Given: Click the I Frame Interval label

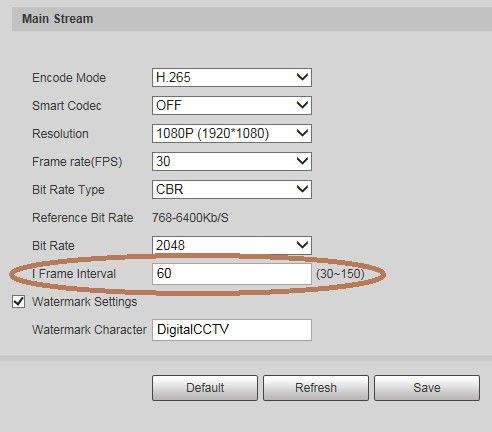Looking at the screenshot, I should pyautogui.click(x=74, y=274).
